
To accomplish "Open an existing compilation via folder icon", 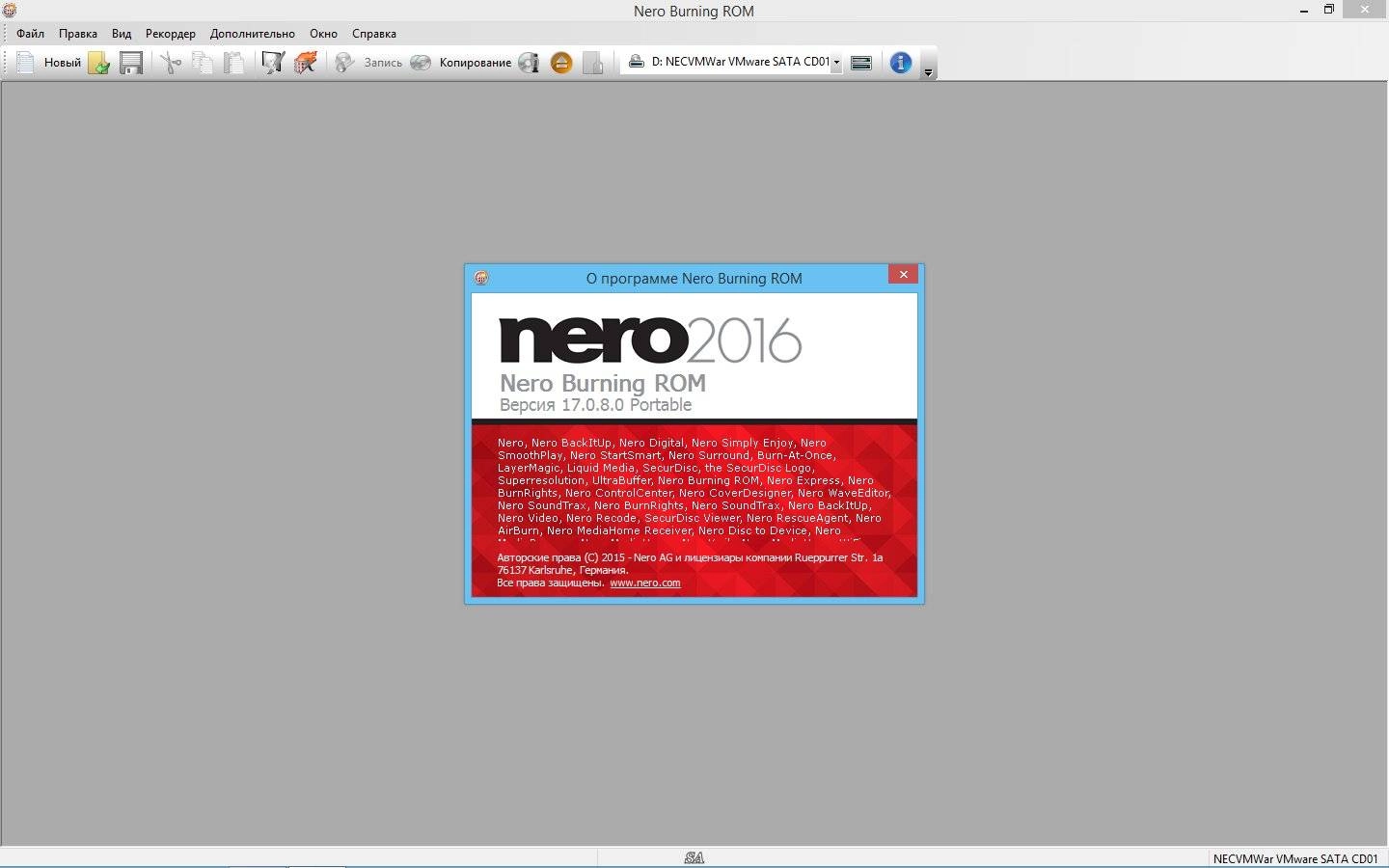I will tap(98, 63).
